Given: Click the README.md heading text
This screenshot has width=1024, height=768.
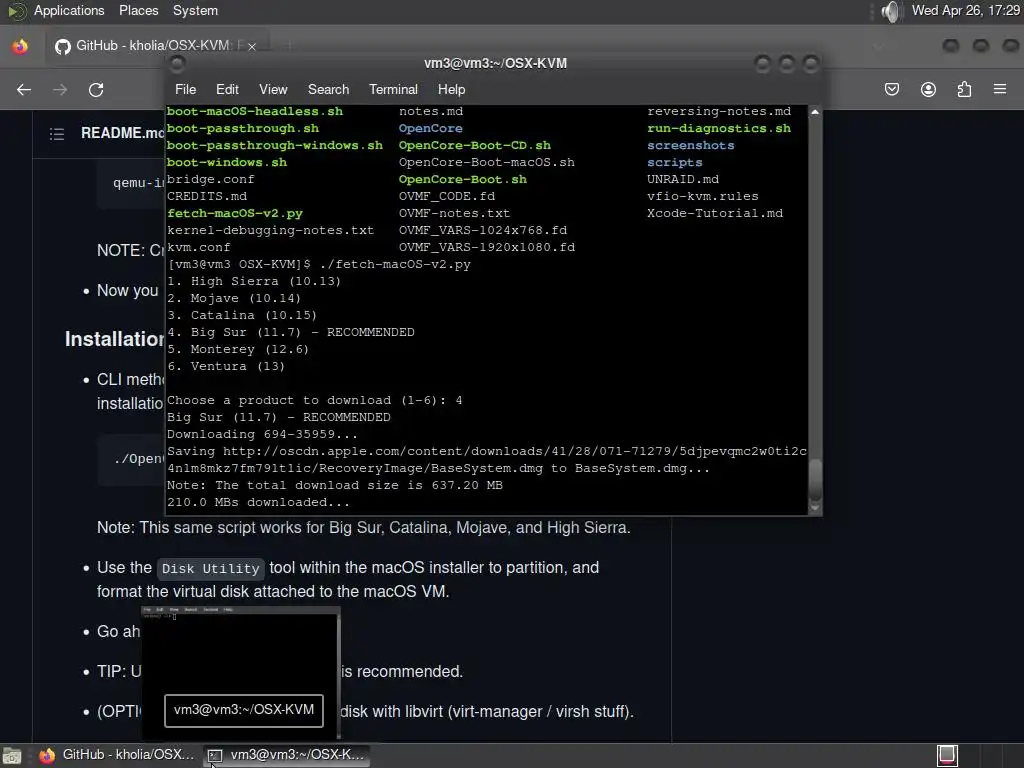Looking at the screenshot, I should point(121,133).
